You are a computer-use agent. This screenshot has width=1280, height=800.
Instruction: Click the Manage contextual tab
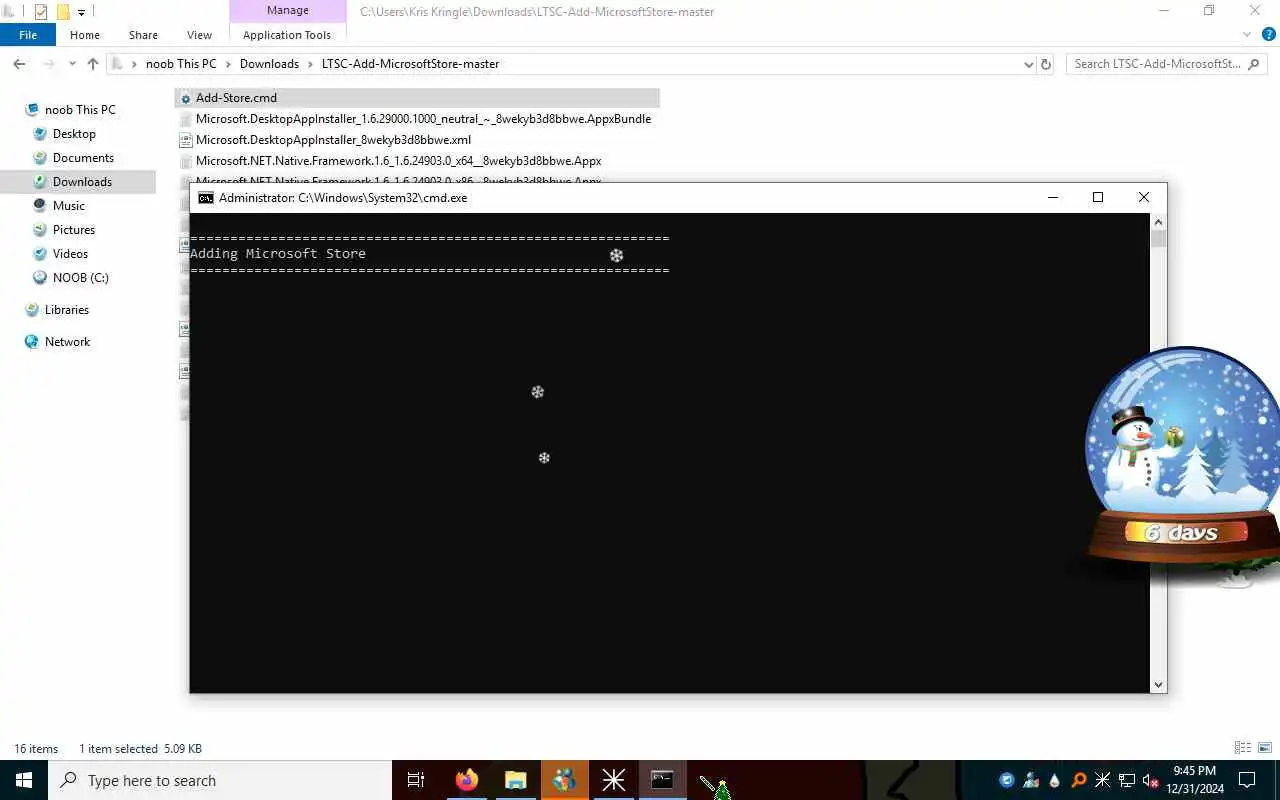[287, 11]
